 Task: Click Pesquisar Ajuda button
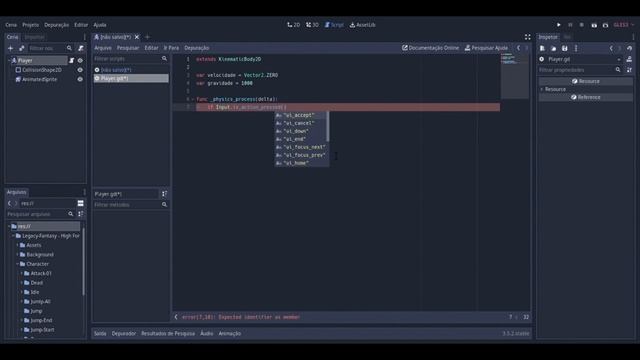point(486,48)
